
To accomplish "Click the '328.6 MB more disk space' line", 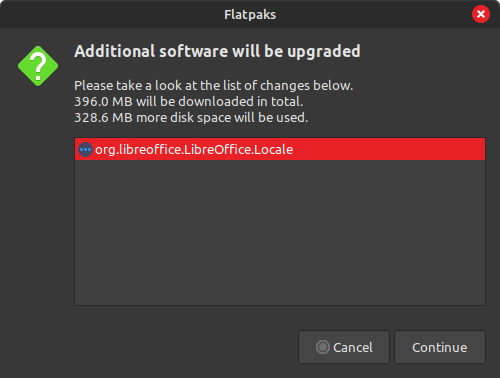I will (x=191, y=117).
